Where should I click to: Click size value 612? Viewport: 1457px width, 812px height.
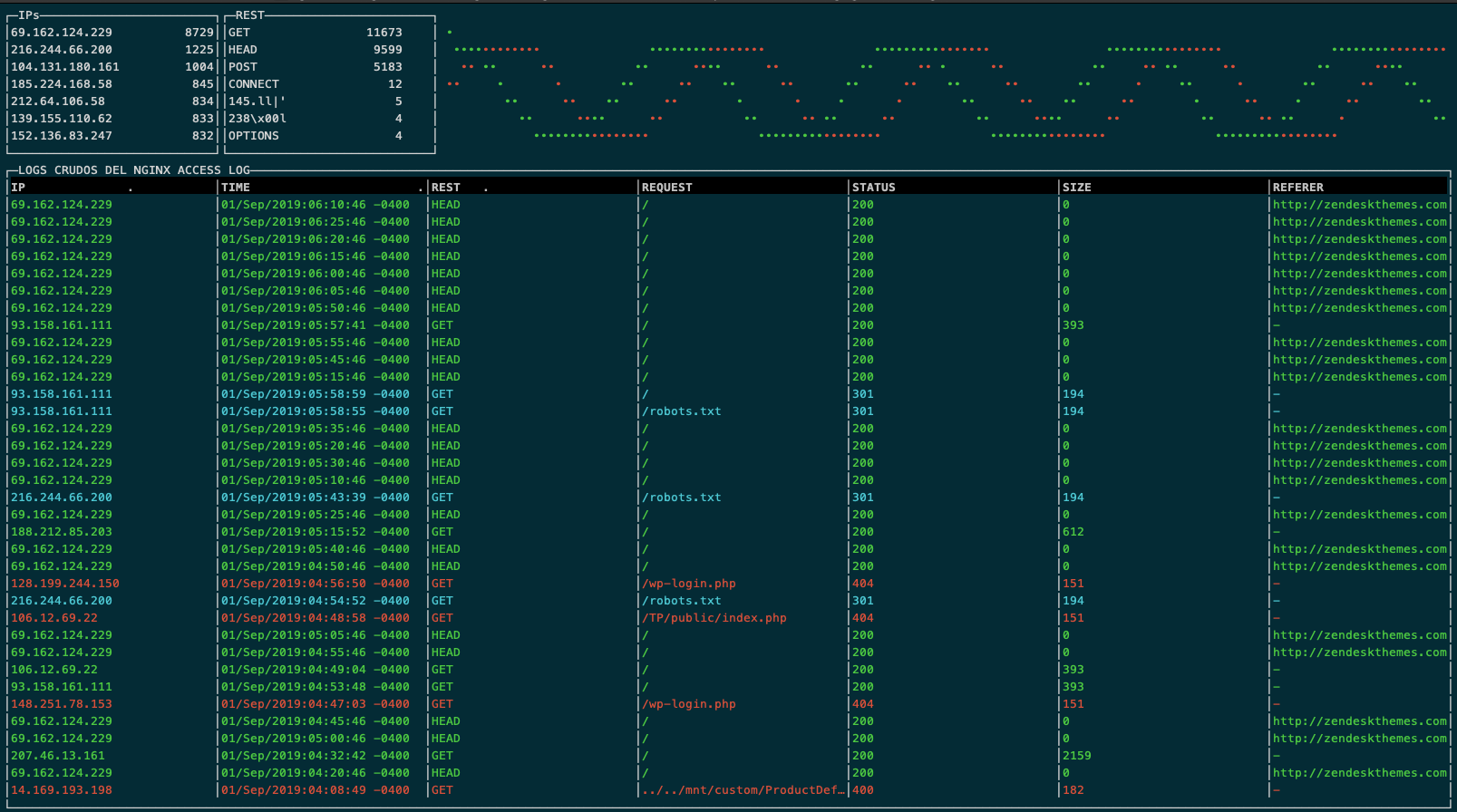(x=1073, y=531)
